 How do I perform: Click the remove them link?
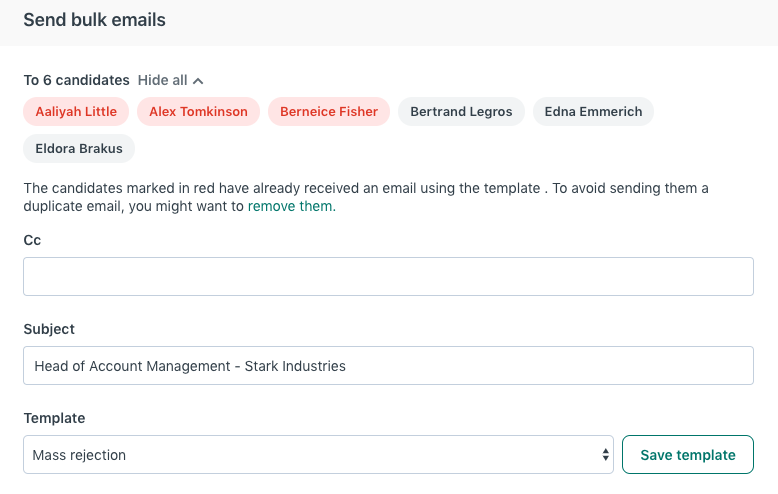click(291, 206)
